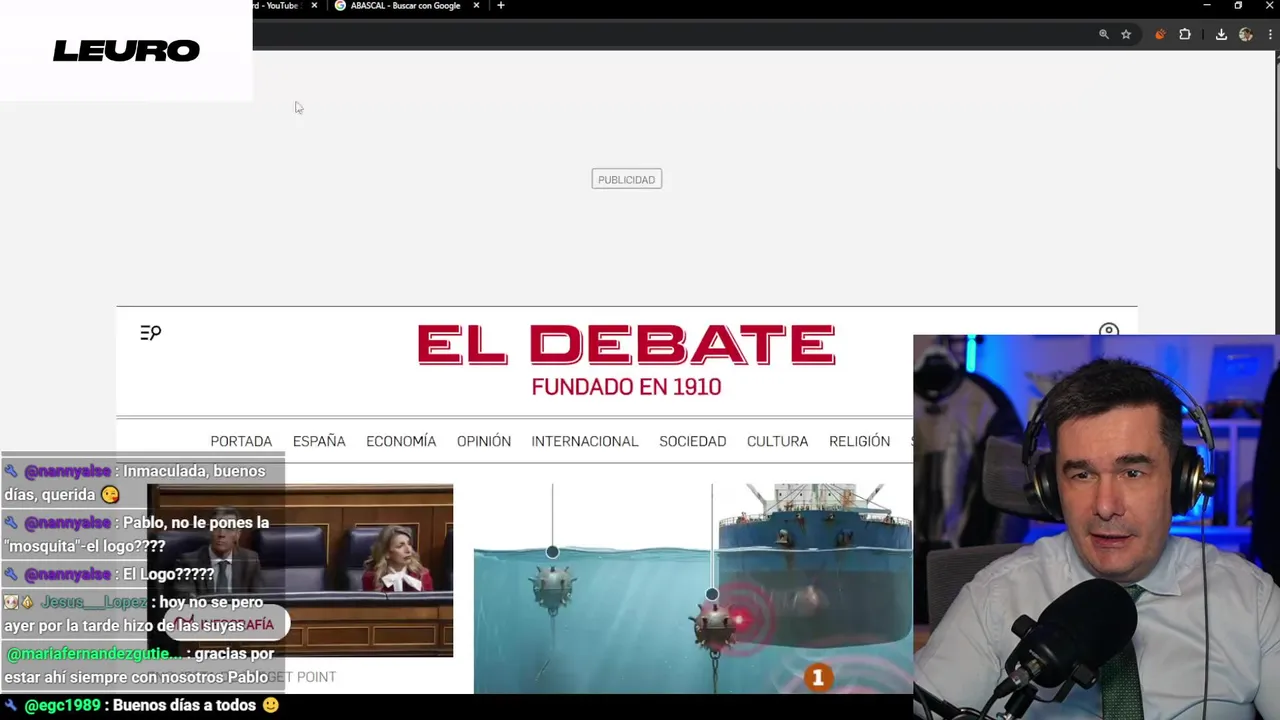Open the parliament photo article thumbnail
This screenshot has width=1280, height=720.
(300, 570)
